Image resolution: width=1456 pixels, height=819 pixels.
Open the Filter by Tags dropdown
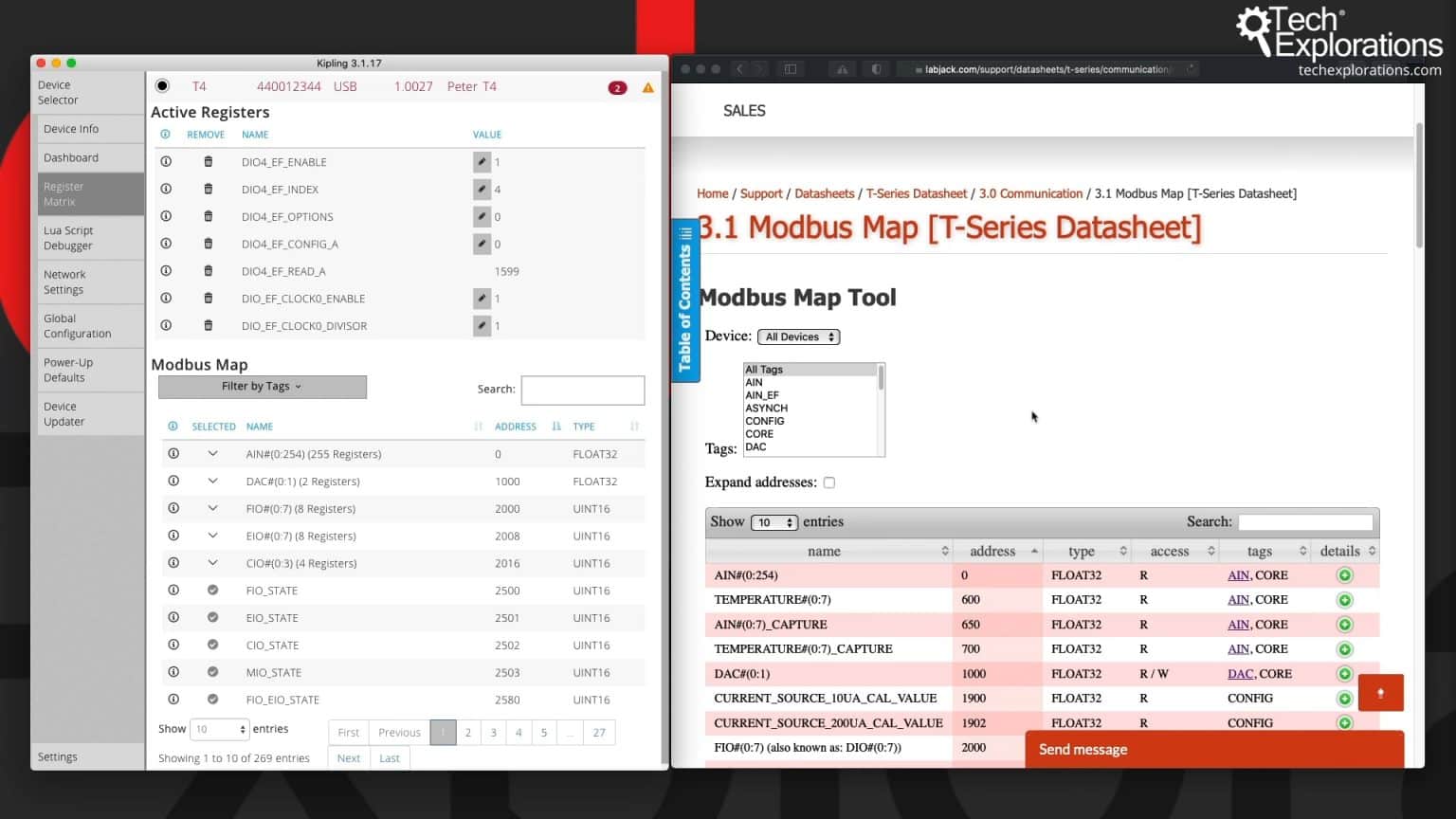tap(263, 387)
